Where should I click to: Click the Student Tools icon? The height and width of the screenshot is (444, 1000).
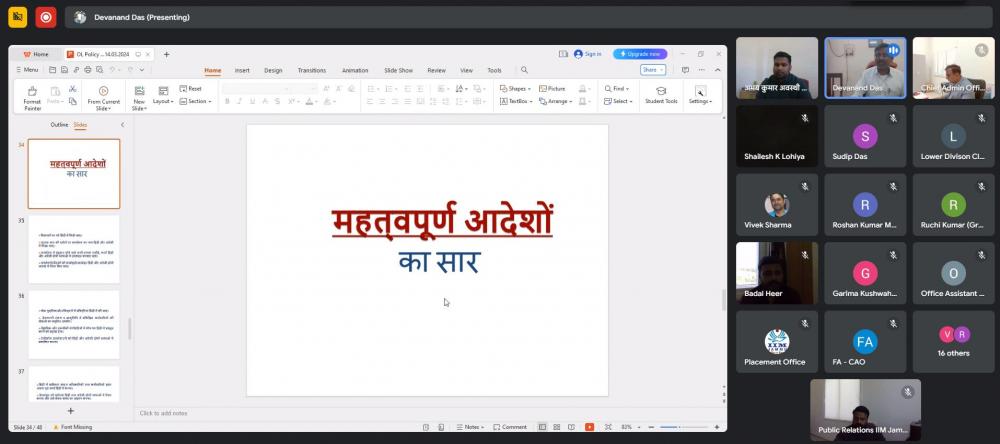(x=661, y=91)
